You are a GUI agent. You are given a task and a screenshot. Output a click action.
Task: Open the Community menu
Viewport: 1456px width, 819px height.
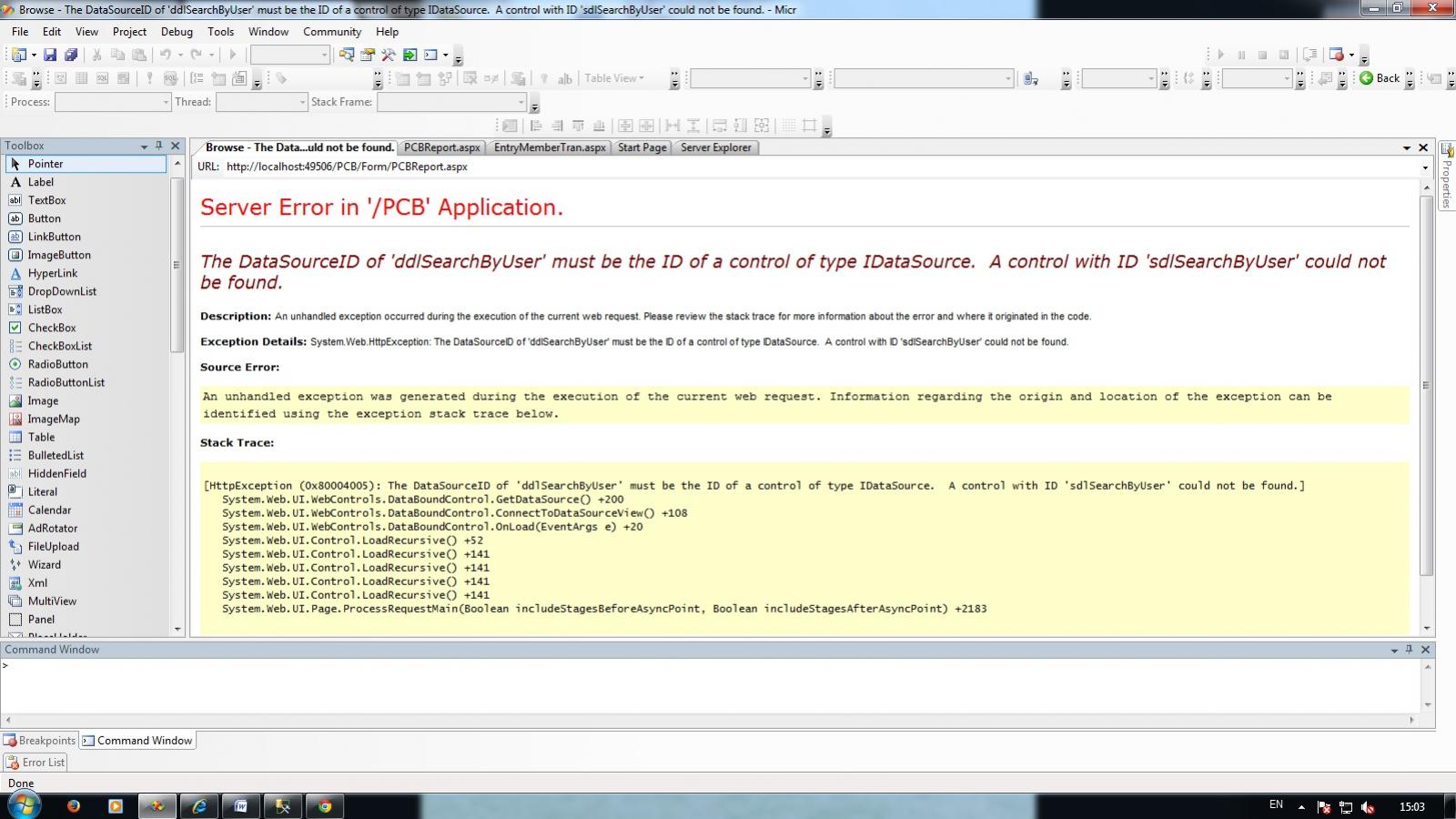(x=332, y=32)
